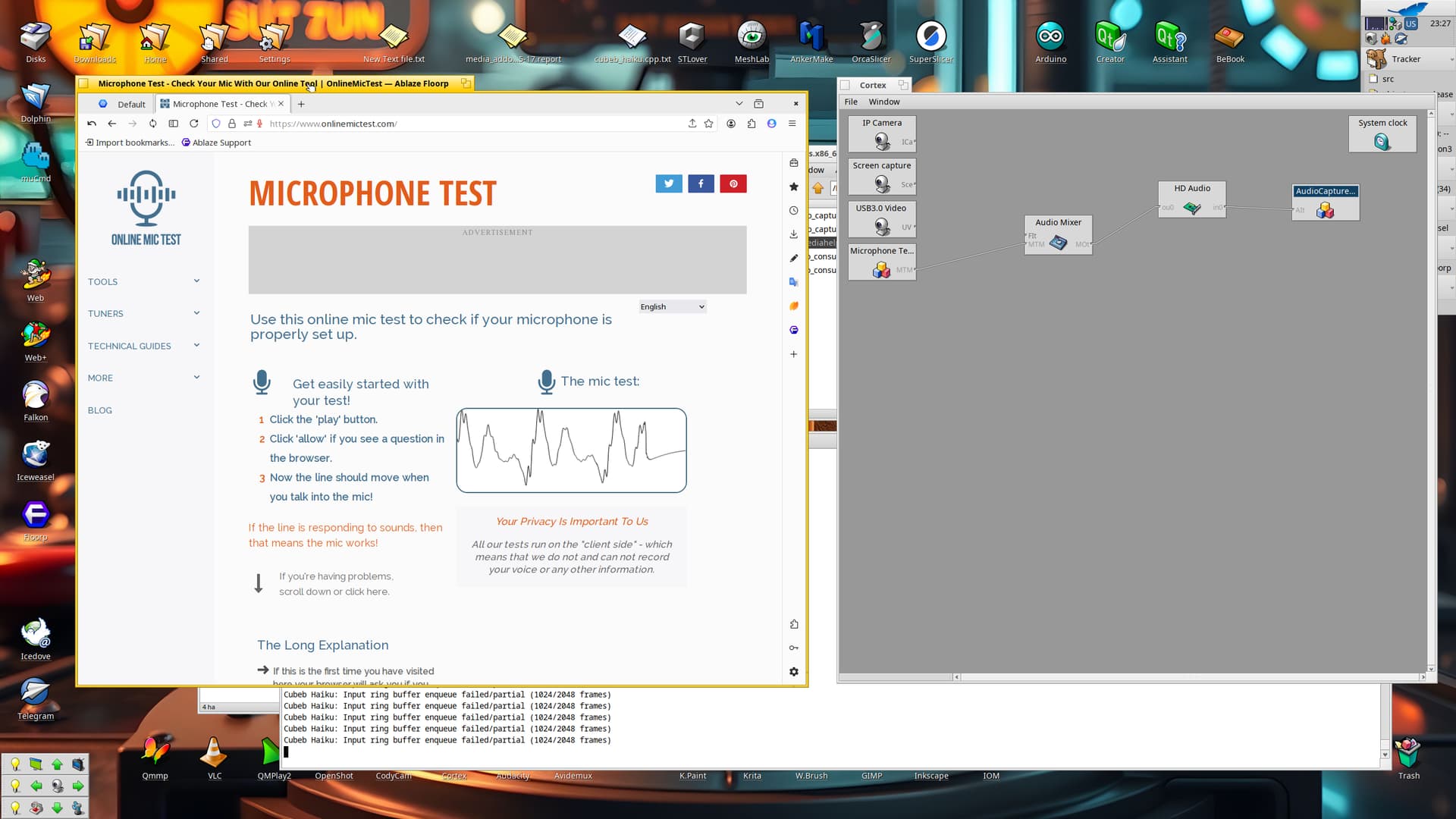Expand TECHNICAL GUIDES sidebar menu

(x=143, y=346)
